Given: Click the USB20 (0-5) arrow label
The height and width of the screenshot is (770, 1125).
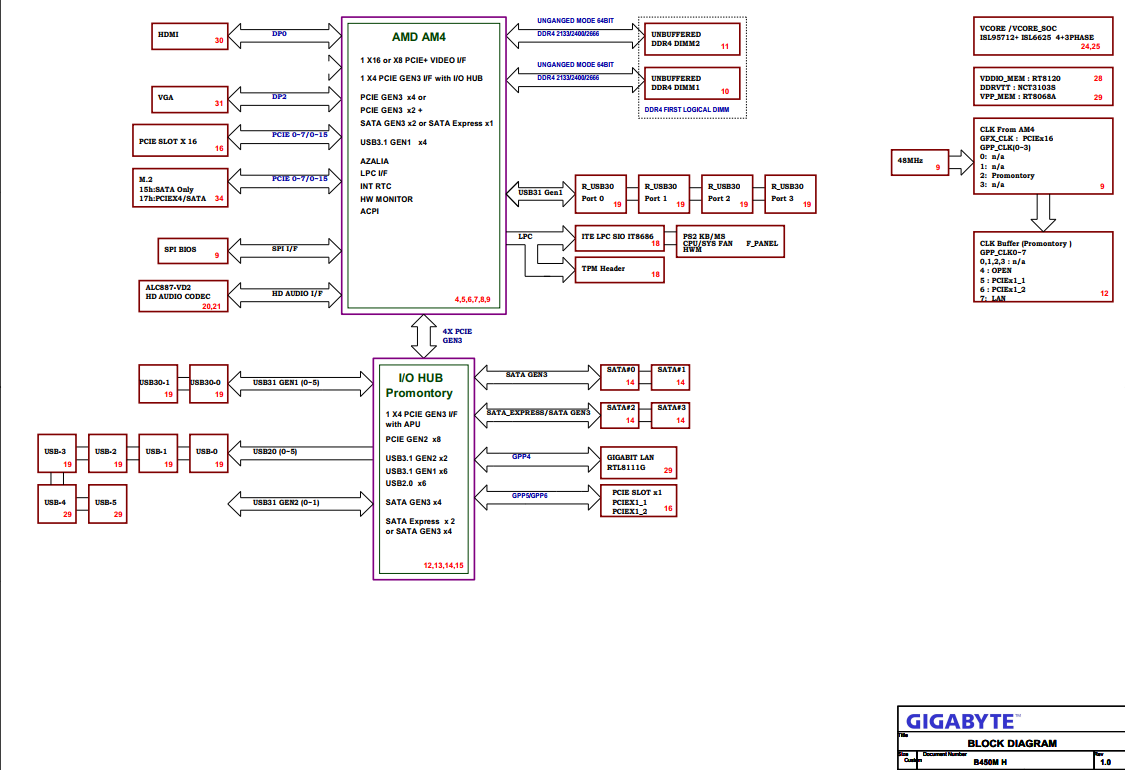Looking at the screenshot, I should (275, 451).
